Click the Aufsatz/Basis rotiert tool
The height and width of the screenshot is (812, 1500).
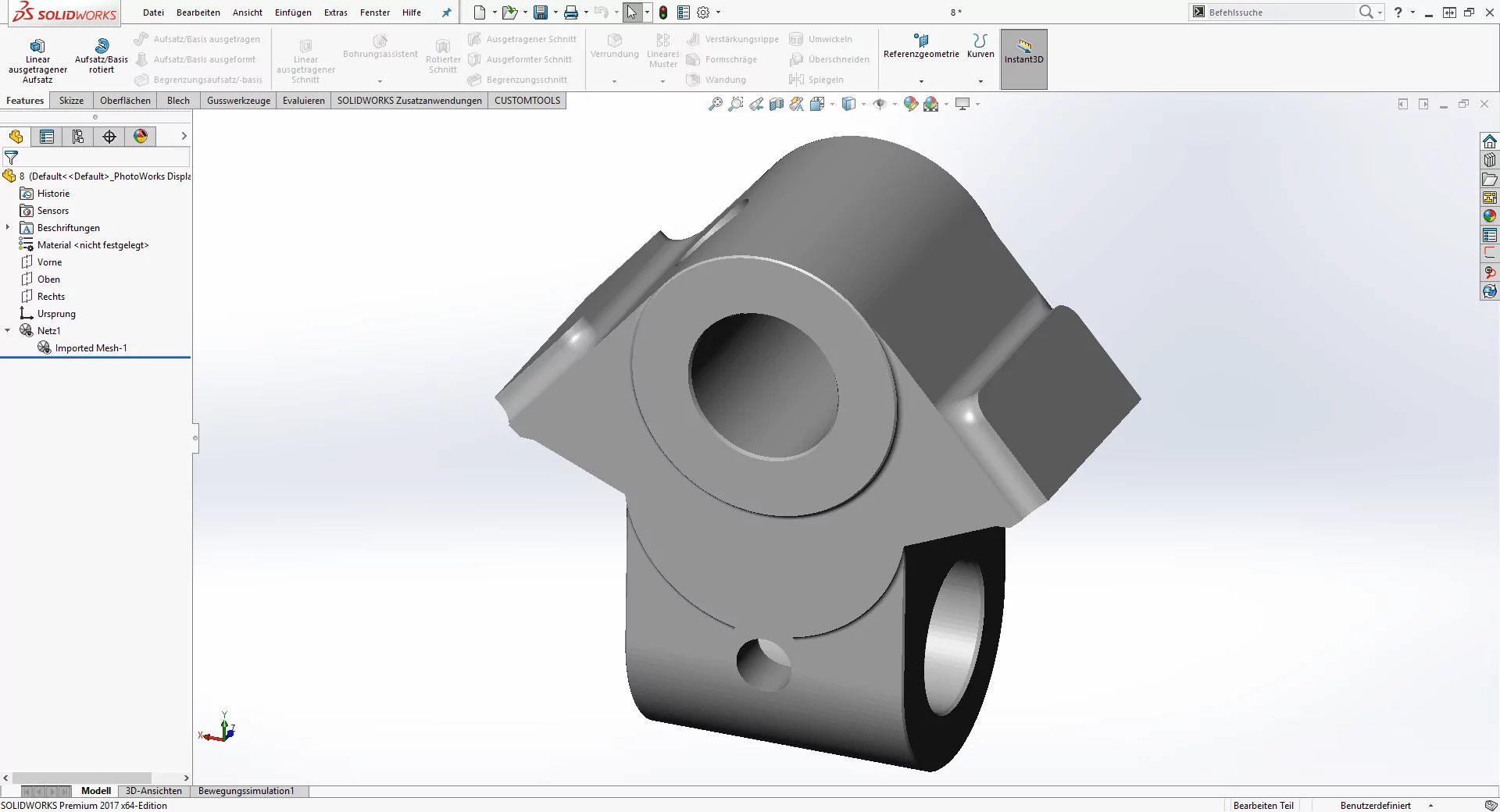(102, 56)
